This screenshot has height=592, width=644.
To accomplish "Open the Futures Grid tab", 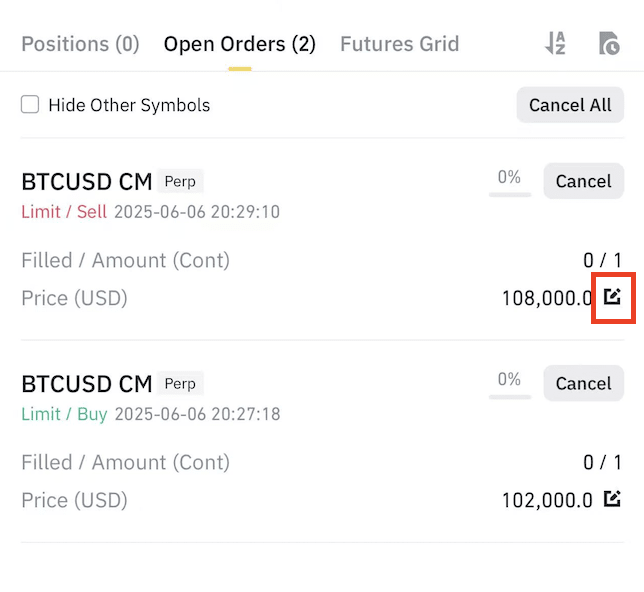I will click(399, 44).
